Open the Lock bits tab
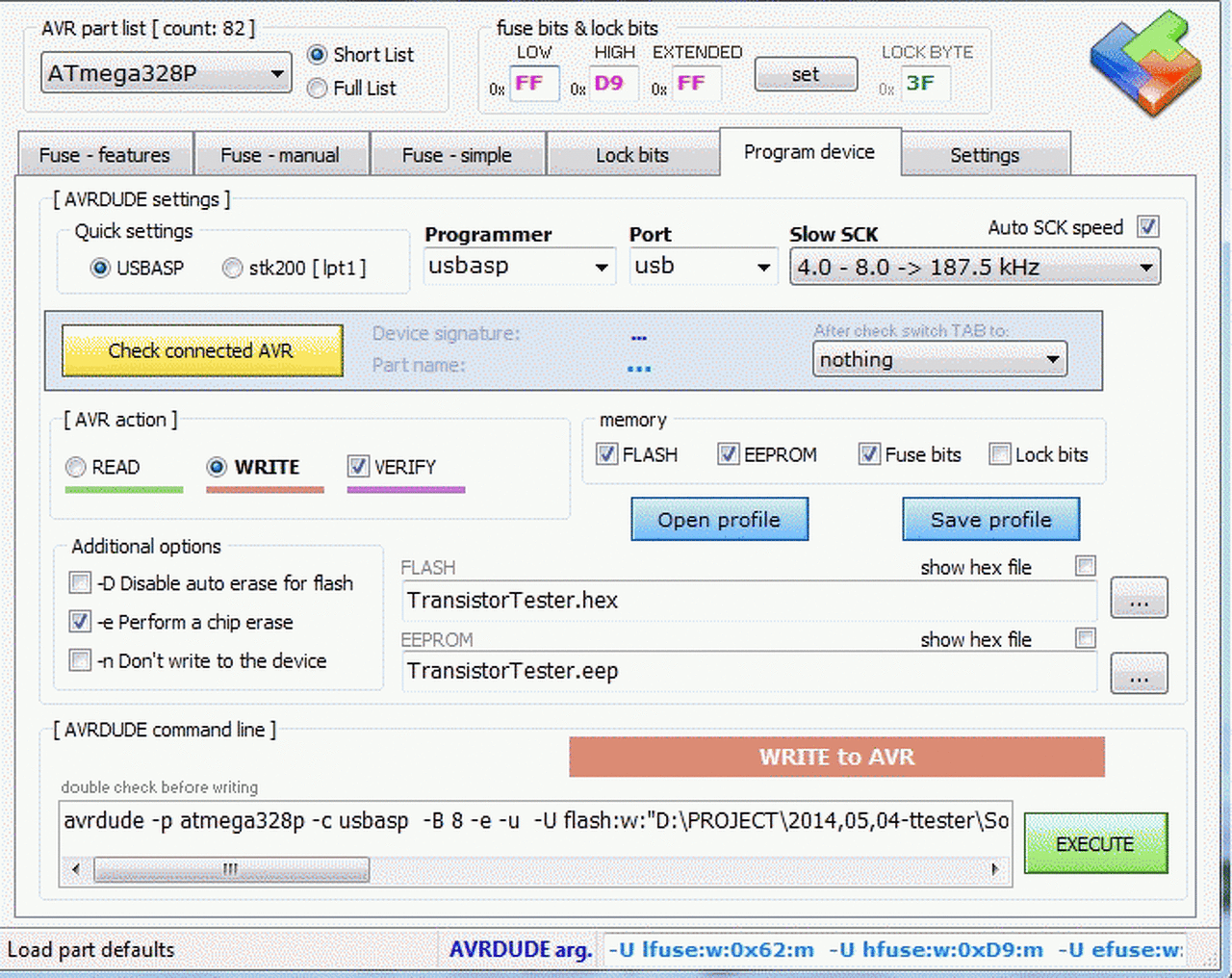 (x=632, y=155)
